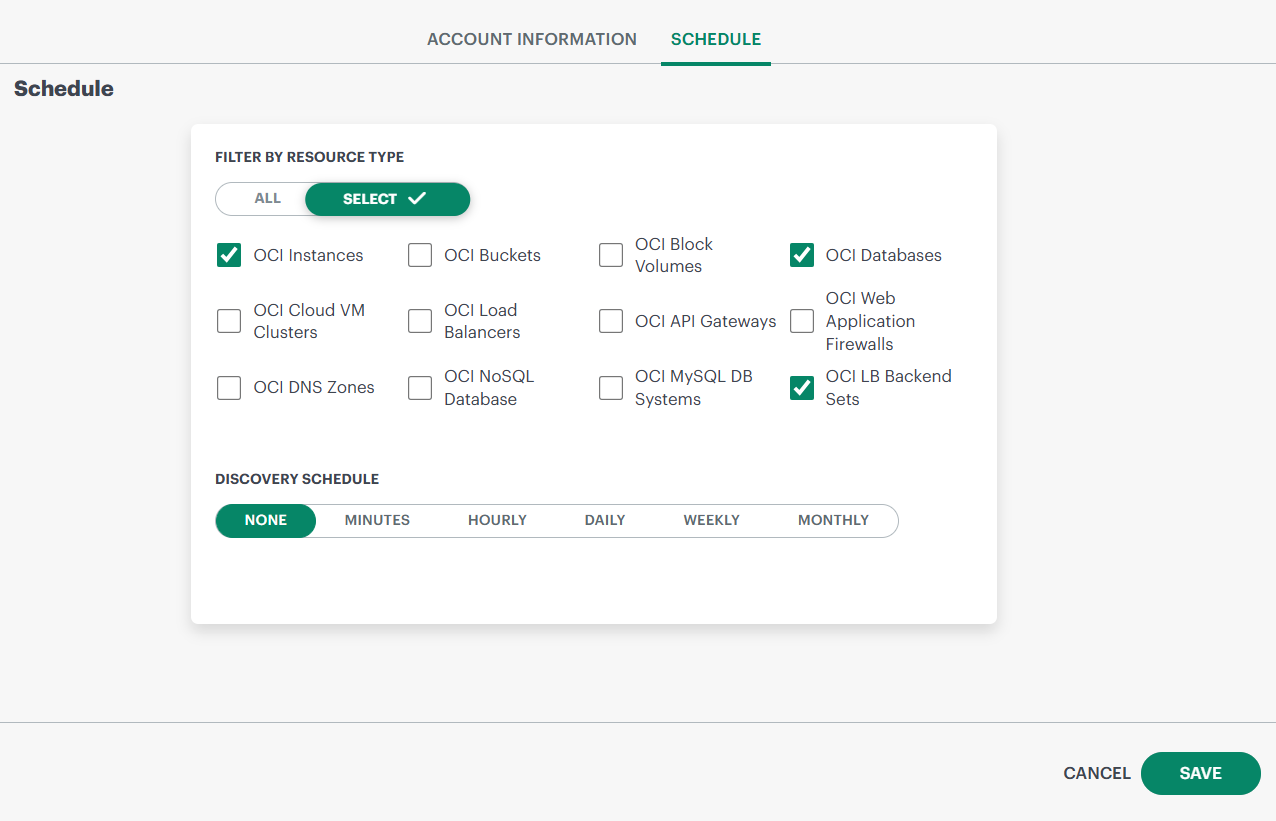1276x821 pixels.
Task: Select the OCI Load Balancers checkbox
Action: pos(420,321)
